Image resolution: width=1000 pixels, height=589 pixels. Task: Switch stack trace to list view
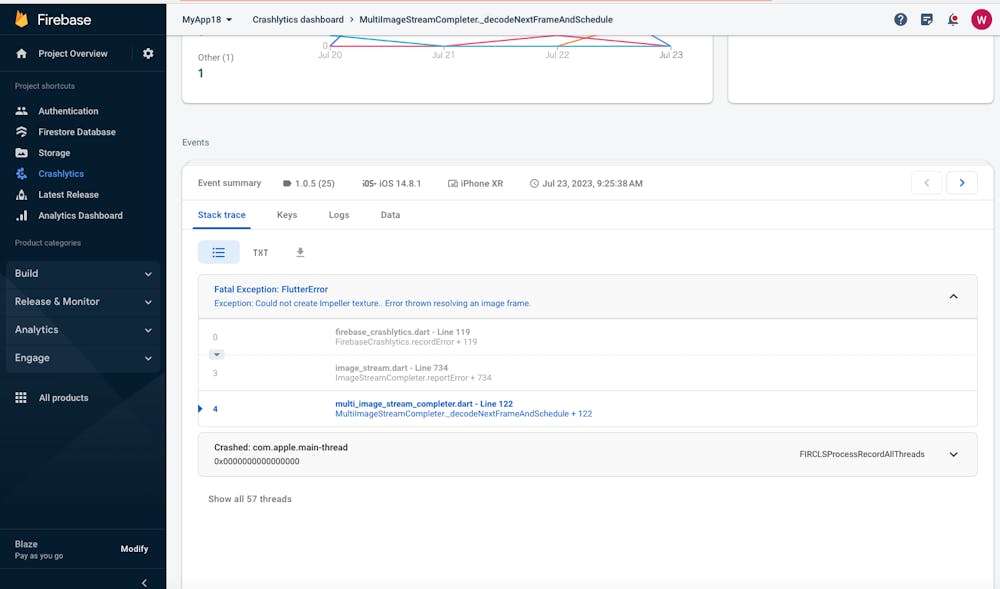click(x=219, y=252)
